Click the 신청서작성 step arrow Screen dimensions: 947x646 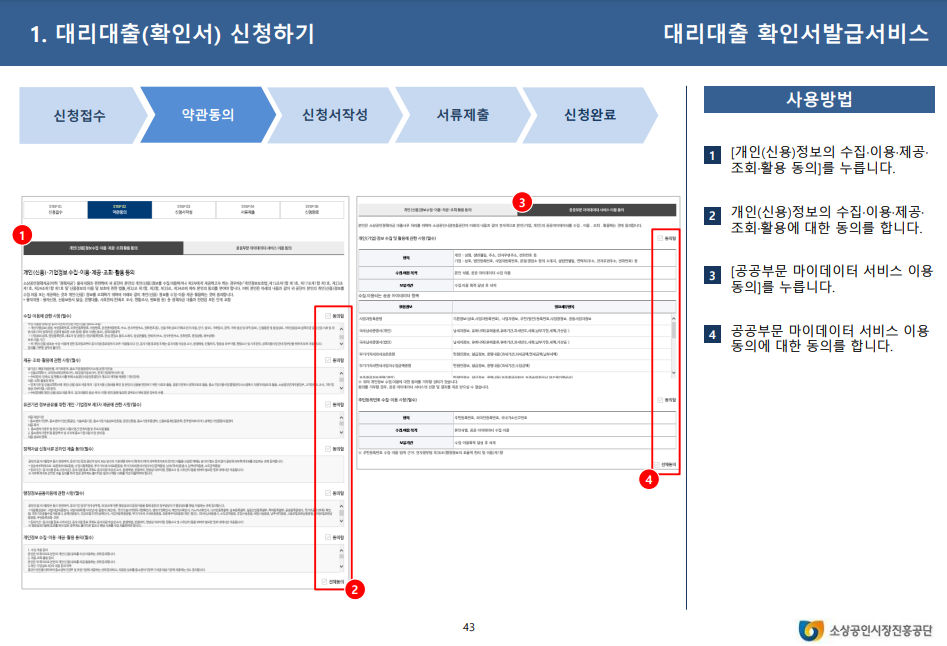335,115
